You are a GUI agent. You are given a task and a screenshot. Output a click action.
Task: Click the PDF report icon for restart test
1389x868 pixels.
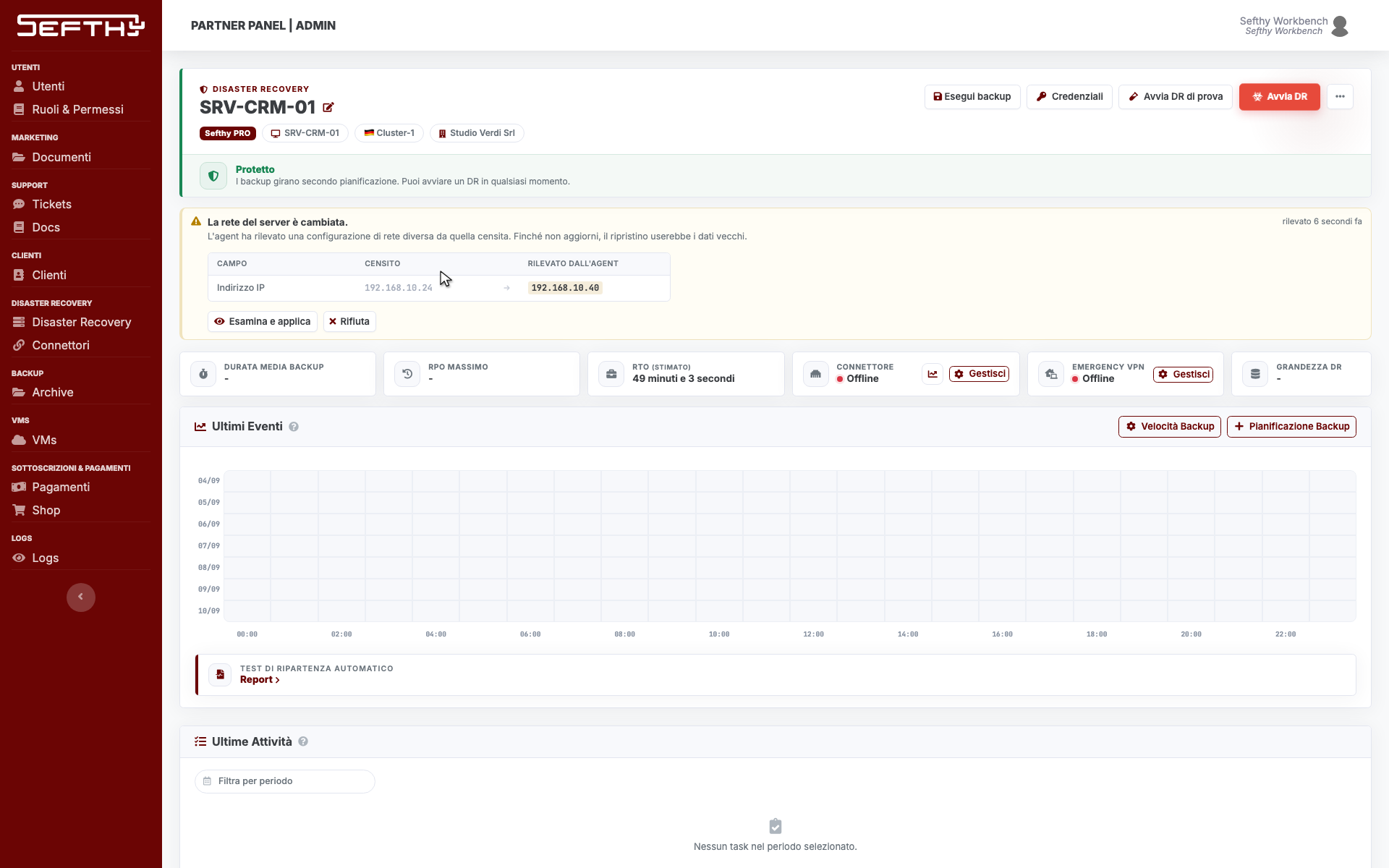tap(220, 674)
